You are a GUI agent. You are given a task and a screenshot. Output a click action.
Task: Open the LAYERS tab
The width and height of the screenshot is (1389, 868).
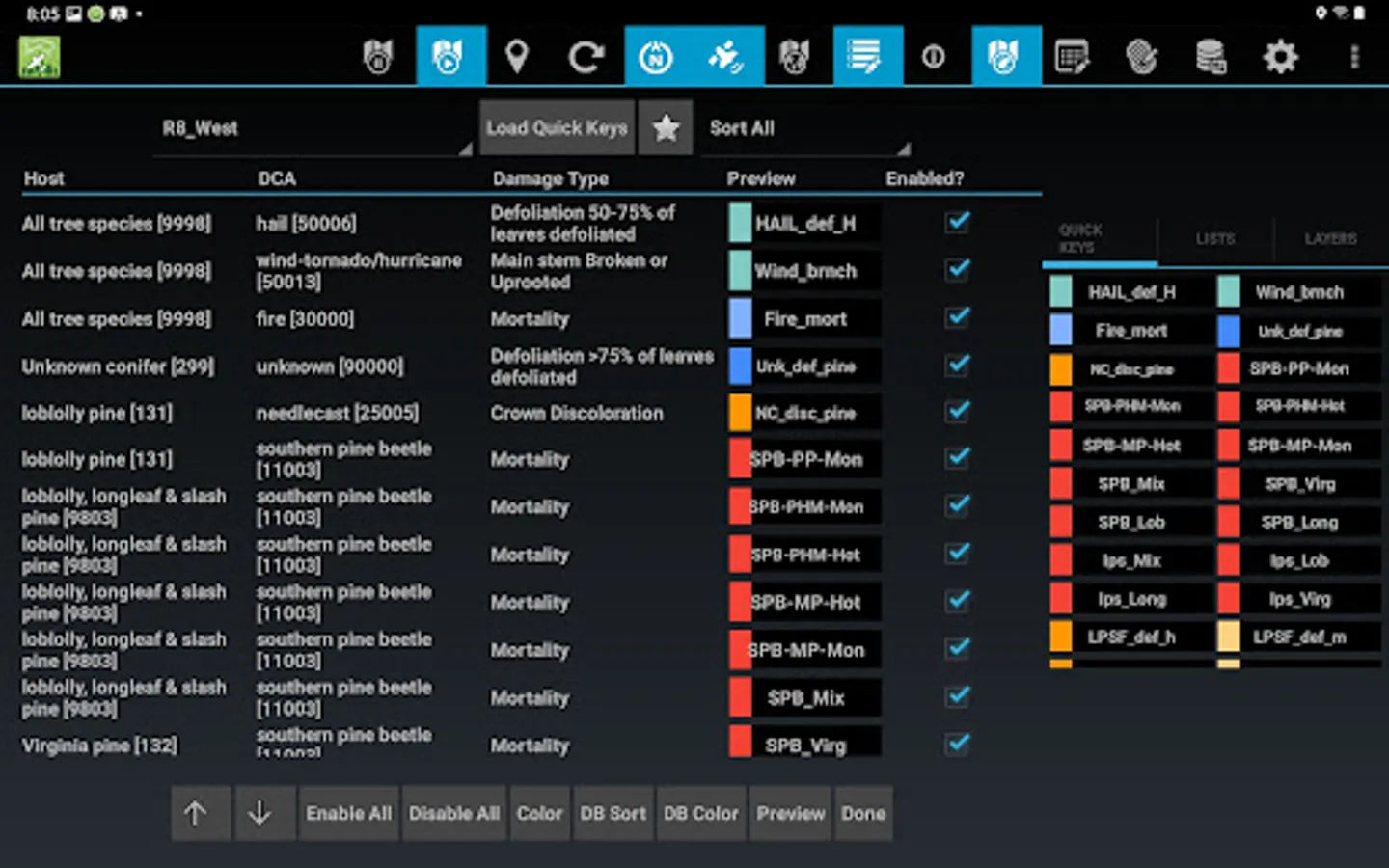[1330, 239]
